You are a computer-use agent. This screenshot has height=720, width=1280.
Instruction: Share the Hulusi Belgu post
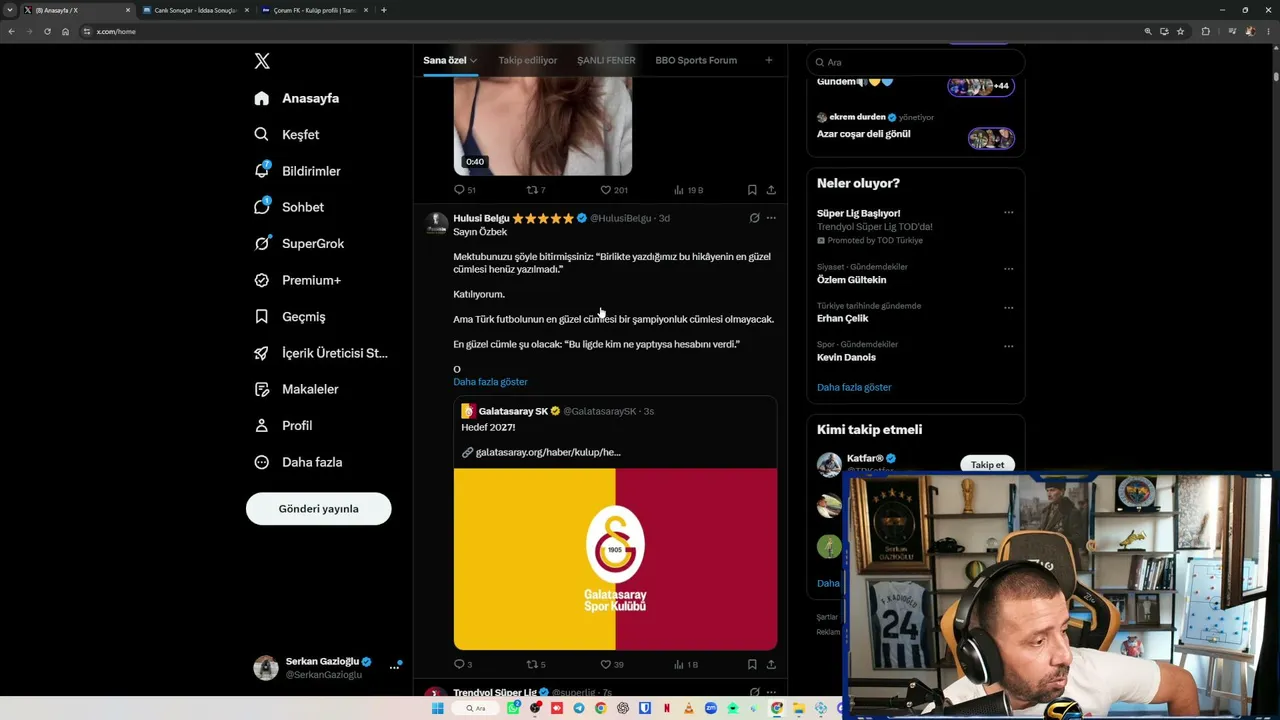[x=771, y=664]
